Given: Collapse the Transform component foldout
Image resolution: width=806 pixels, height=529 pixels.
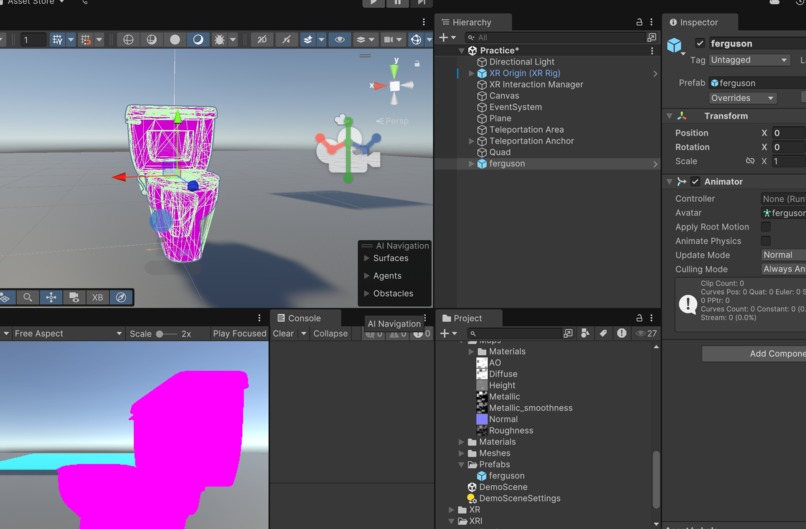Looking at the screenshot, I should pos(669,116).
